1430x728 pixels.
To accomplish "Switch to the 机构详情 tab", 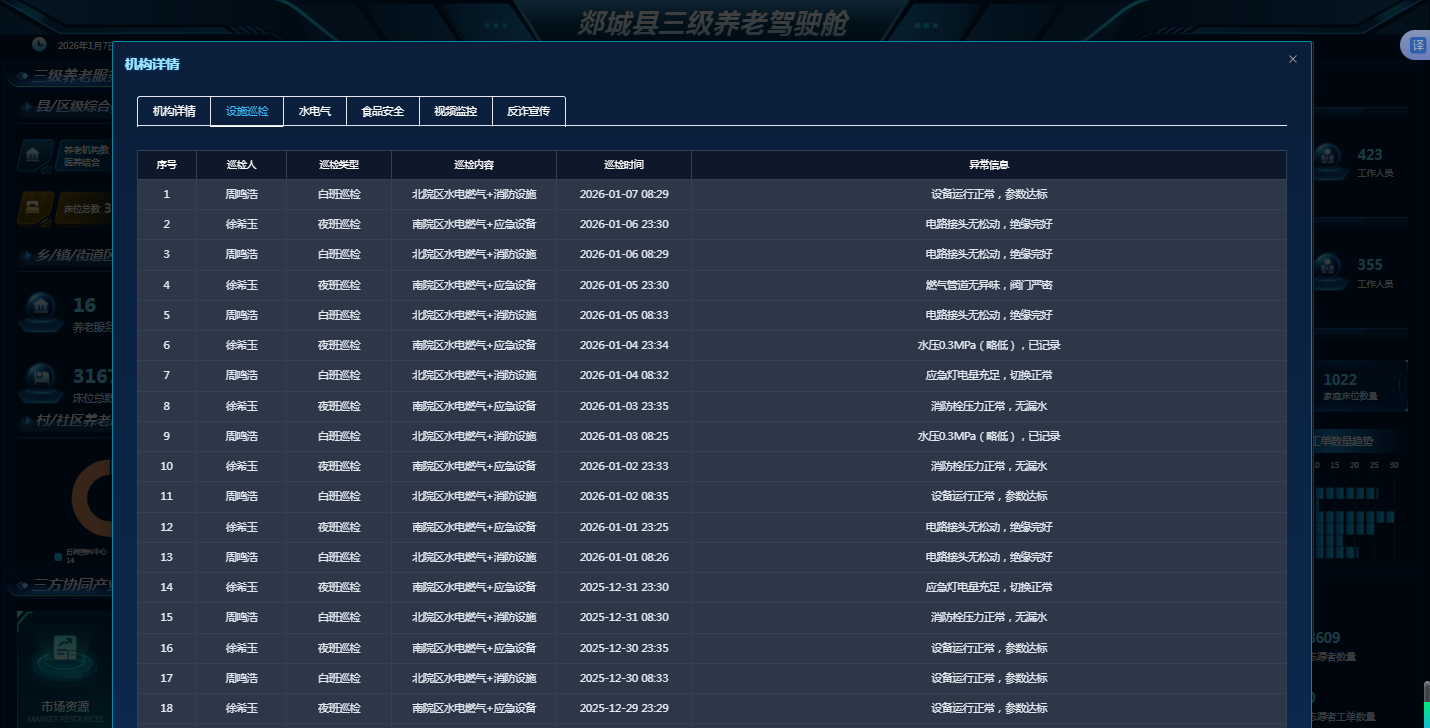I will (x=174, y=111).
